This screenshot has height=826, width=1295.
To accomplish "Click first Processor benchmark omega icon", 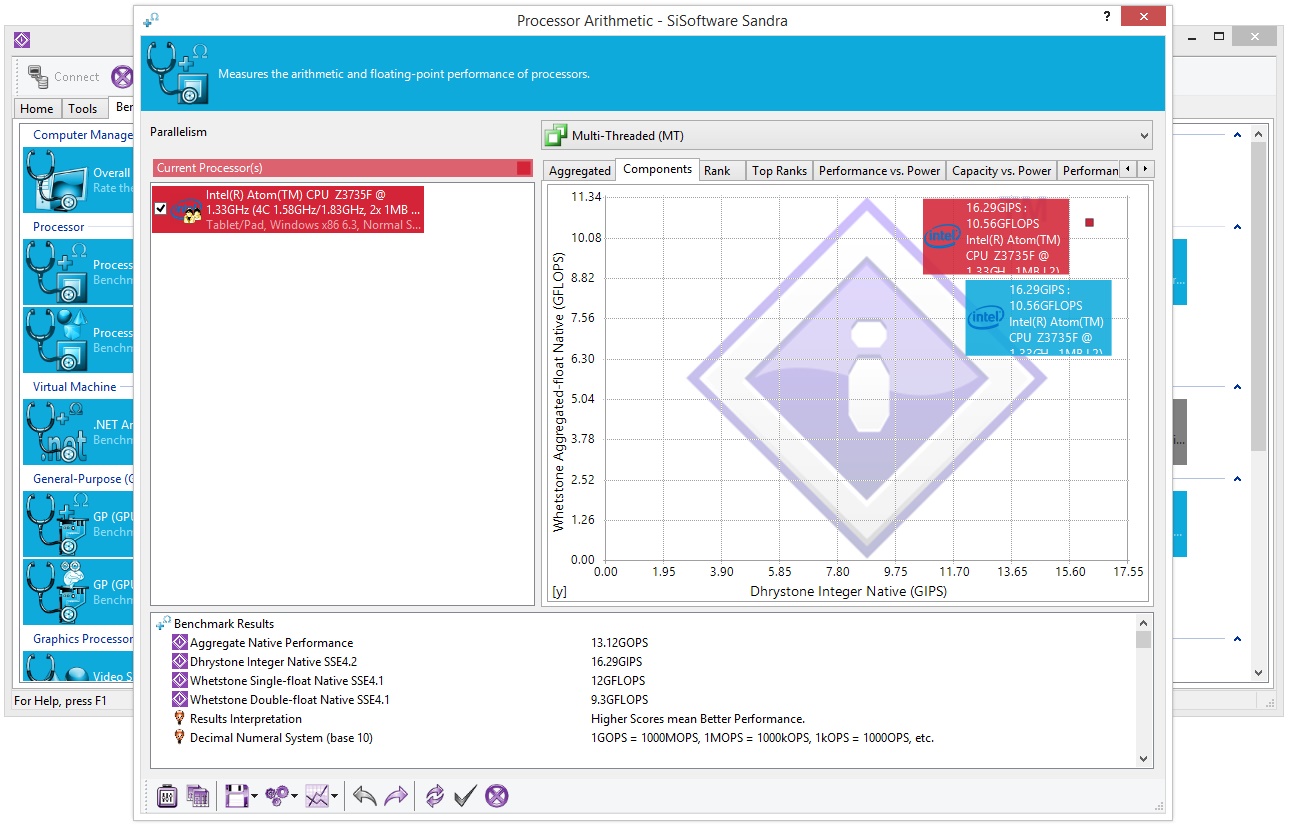I will point(57,272).
